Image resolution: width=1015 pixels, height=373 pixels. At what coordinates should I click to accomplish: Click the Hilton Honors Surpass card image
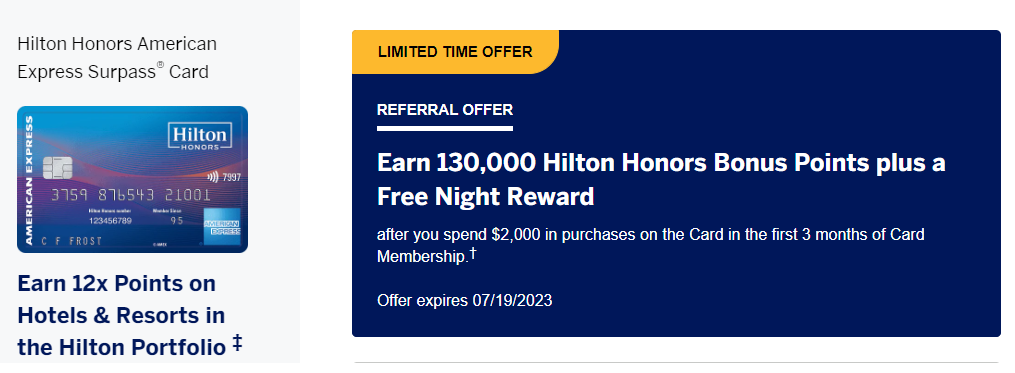pyautogui.click(x=132, y=179)
